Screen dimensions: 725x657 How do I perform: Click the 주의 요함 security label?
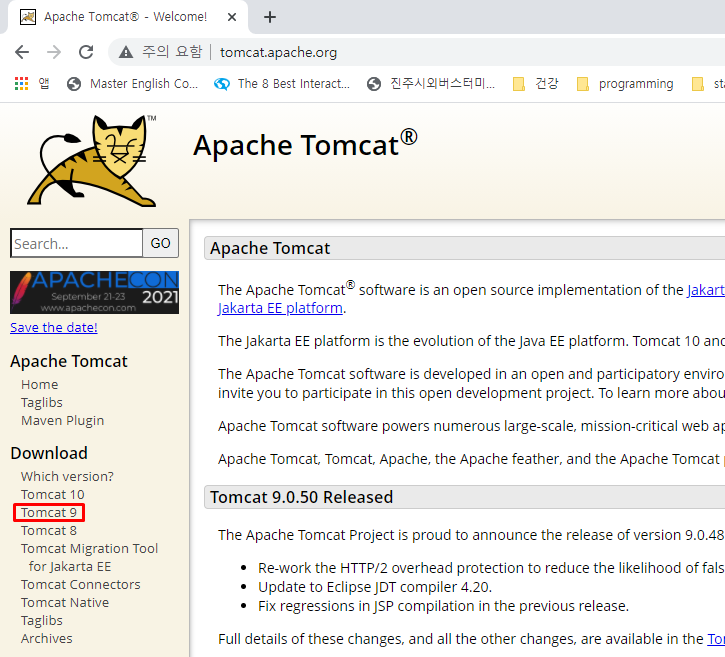pos(172,51)
